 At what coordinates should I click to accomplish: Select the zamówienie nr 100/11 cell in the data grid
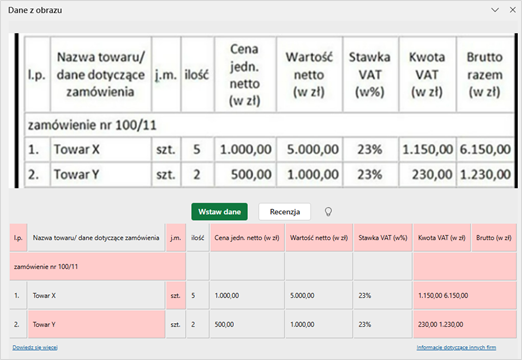[x=97, y=266]
